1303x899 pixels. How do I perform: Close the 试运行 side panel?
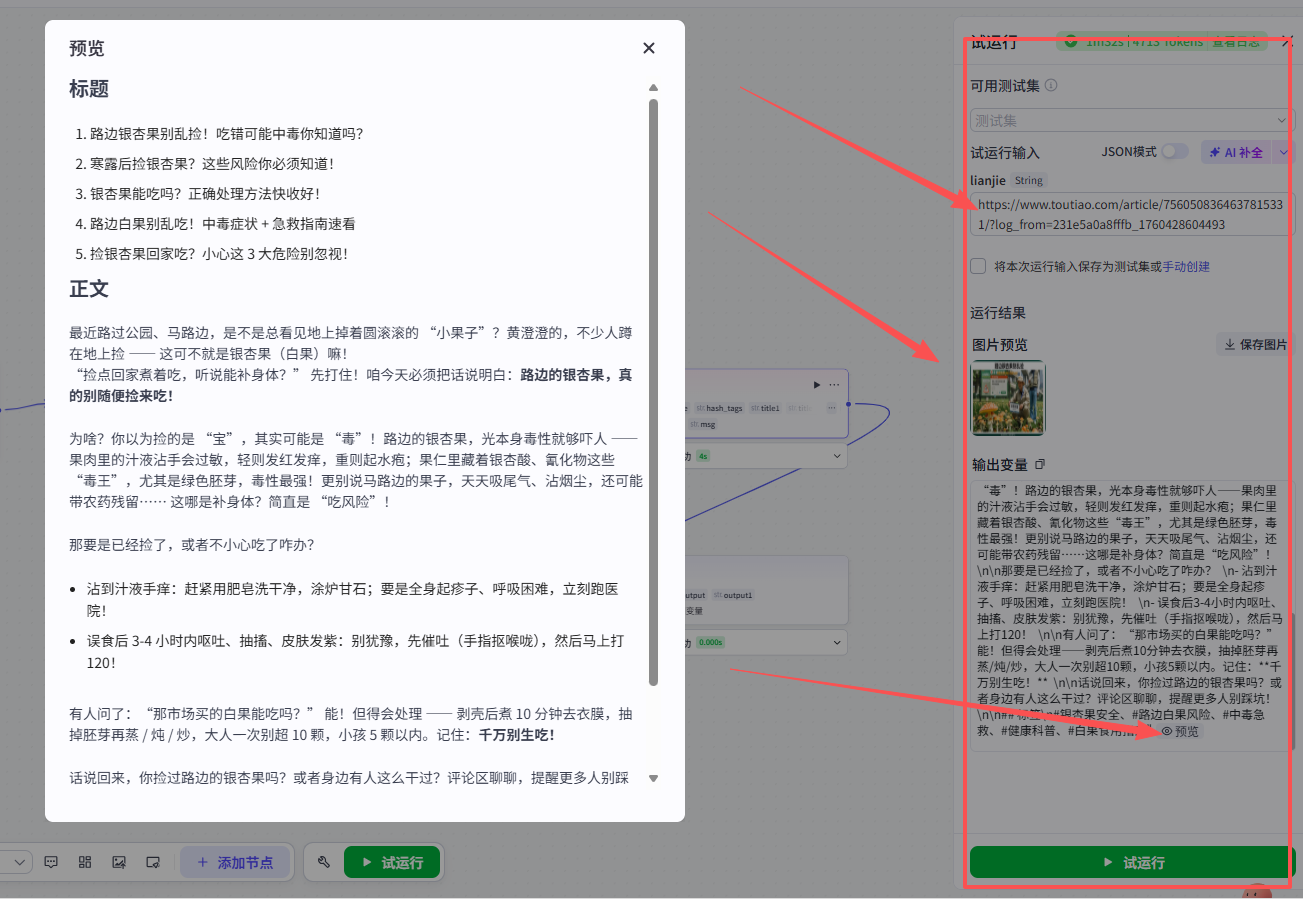tap(1288, 41)
